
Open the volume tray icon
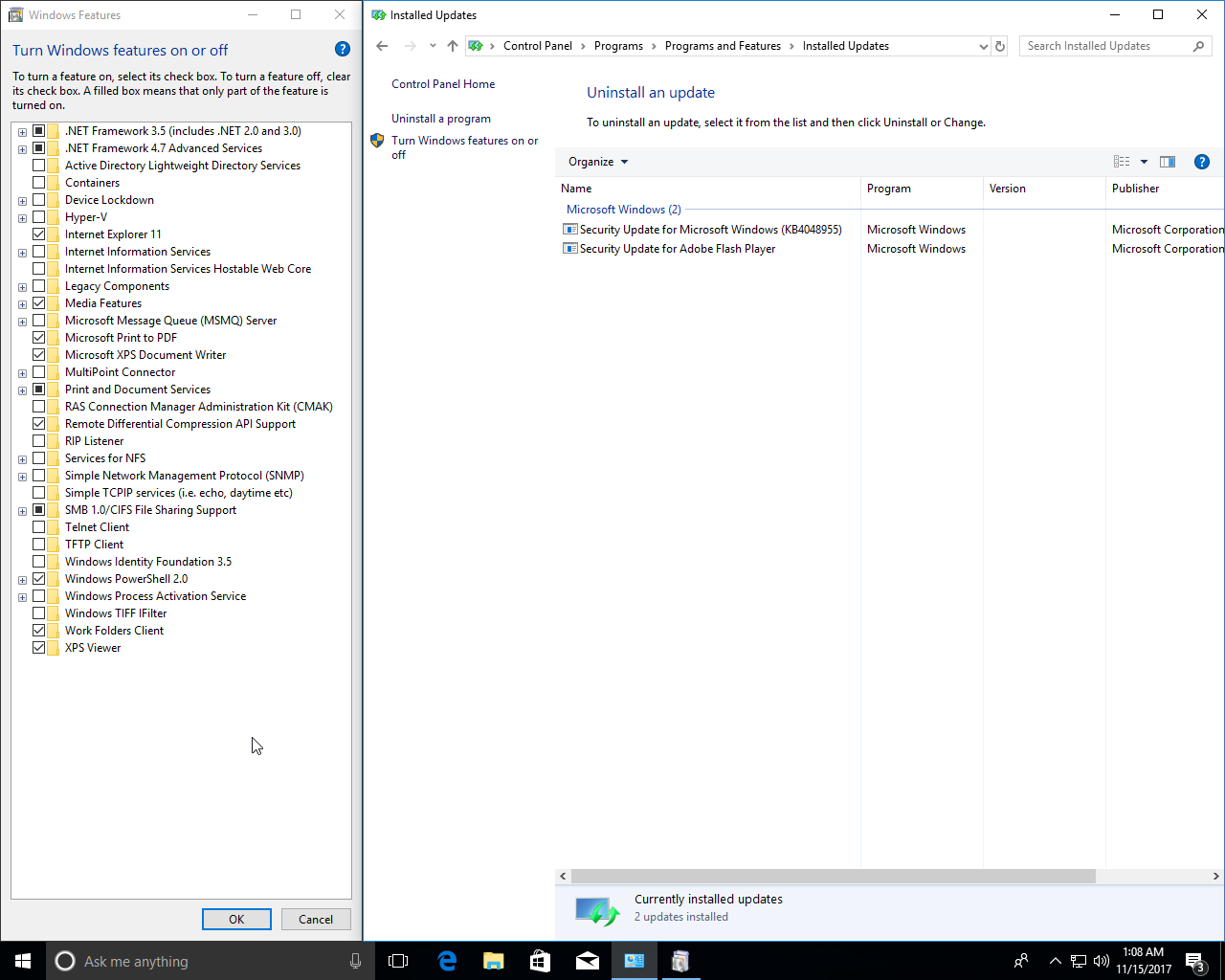tap(1102, 961)
